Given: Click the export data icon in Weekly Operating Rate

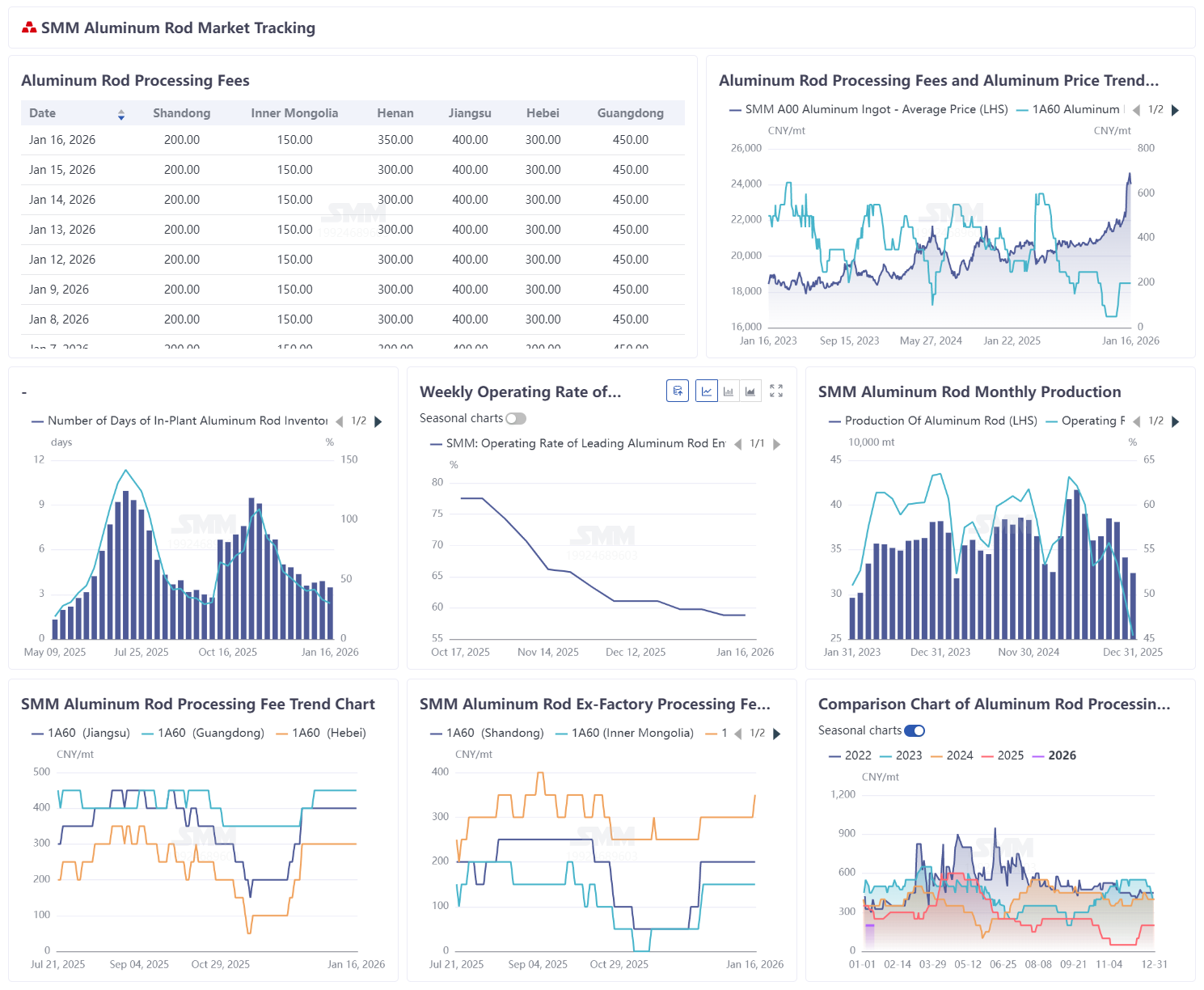Looking at the screenshot, I should point(678,391).
